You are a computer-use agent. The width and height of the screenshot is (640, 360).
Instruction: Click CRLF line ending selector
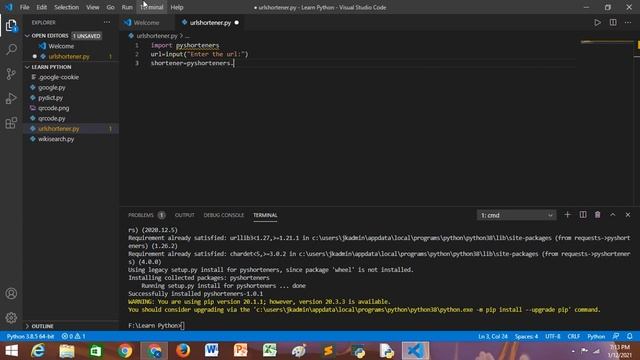tap(573, 336)
